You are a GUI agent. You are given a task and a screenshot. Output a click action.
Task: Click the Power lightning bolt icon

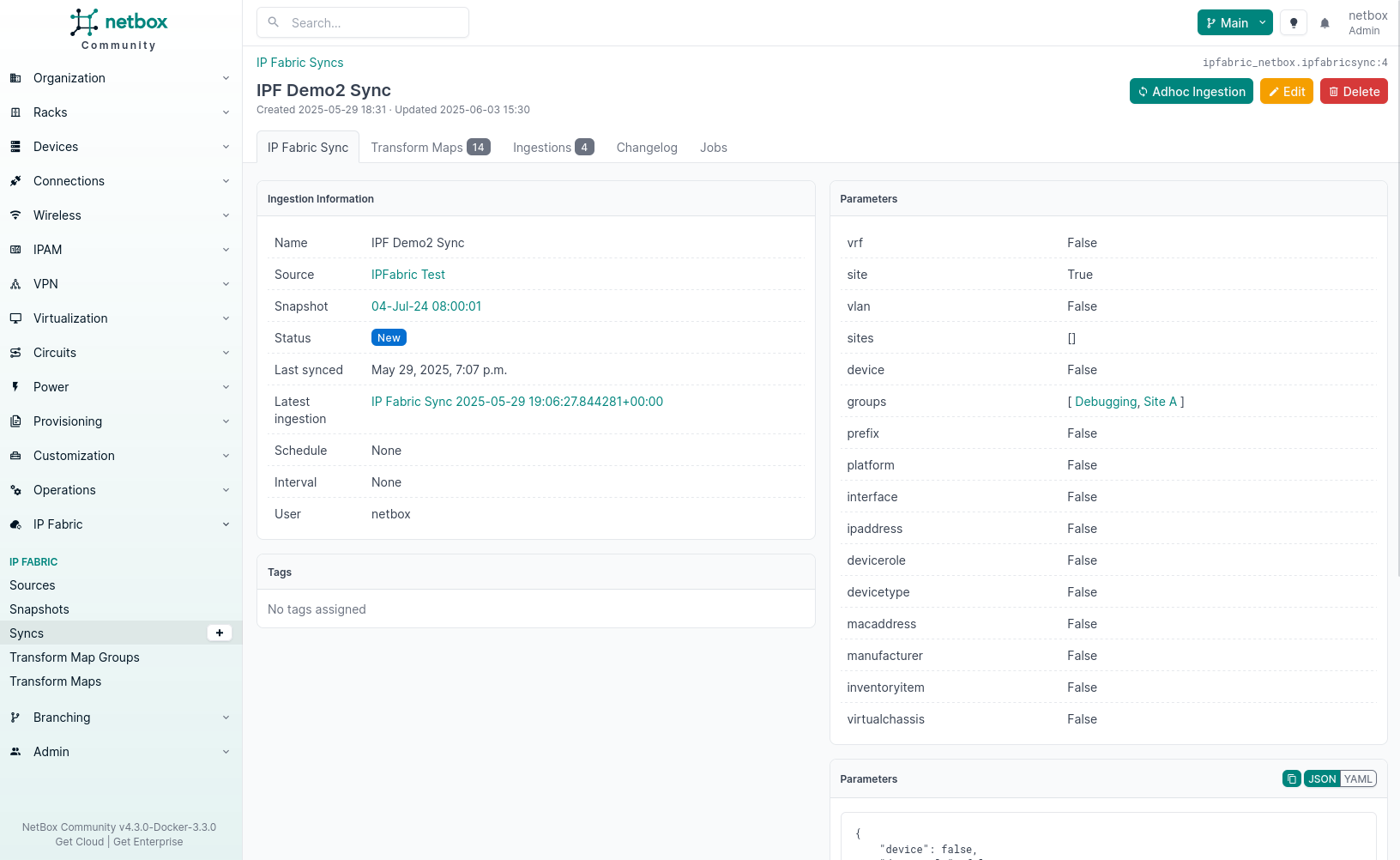click(15, 387)
